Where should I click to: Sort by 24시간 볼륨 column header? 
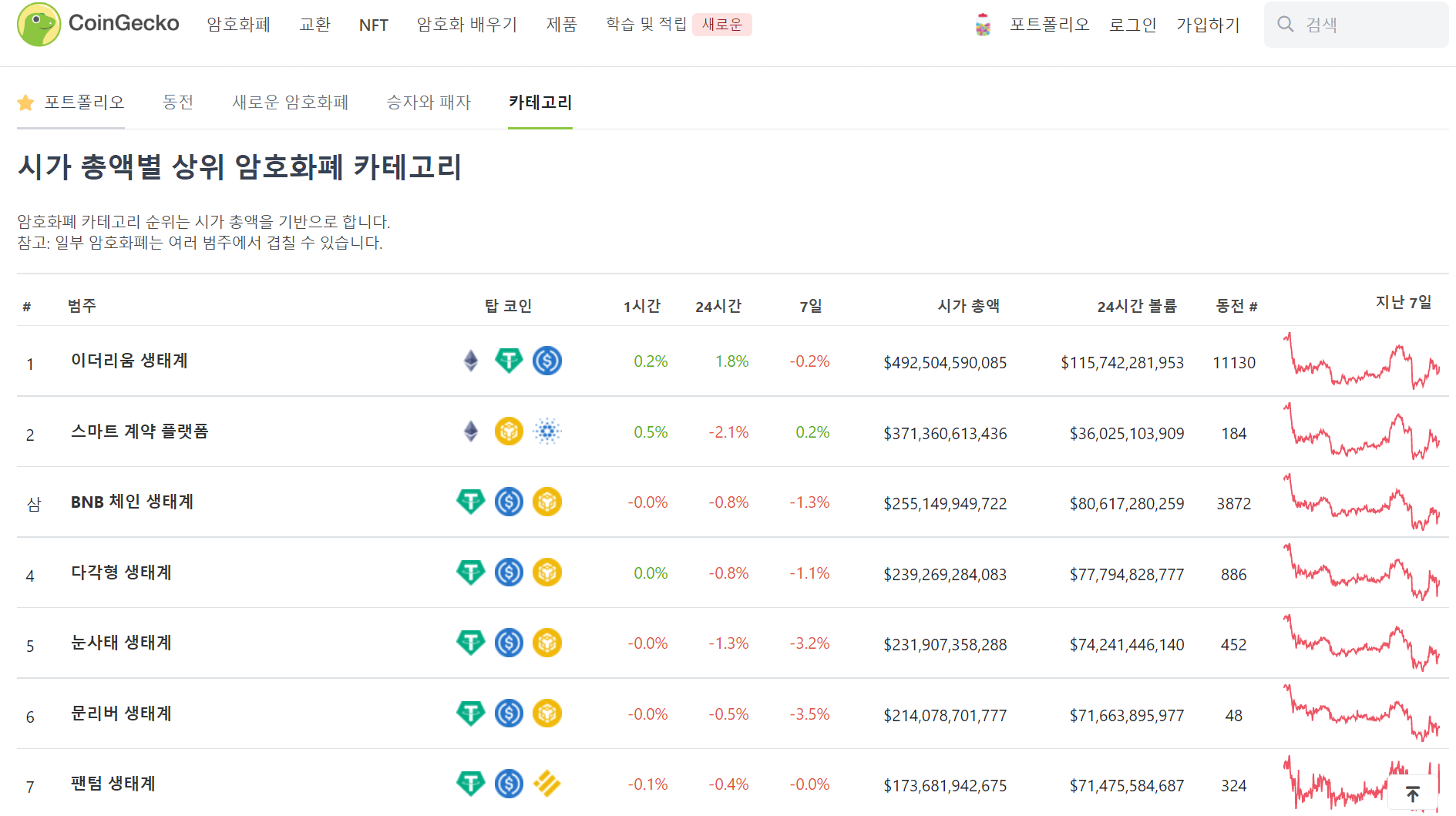coord(1137,306)
